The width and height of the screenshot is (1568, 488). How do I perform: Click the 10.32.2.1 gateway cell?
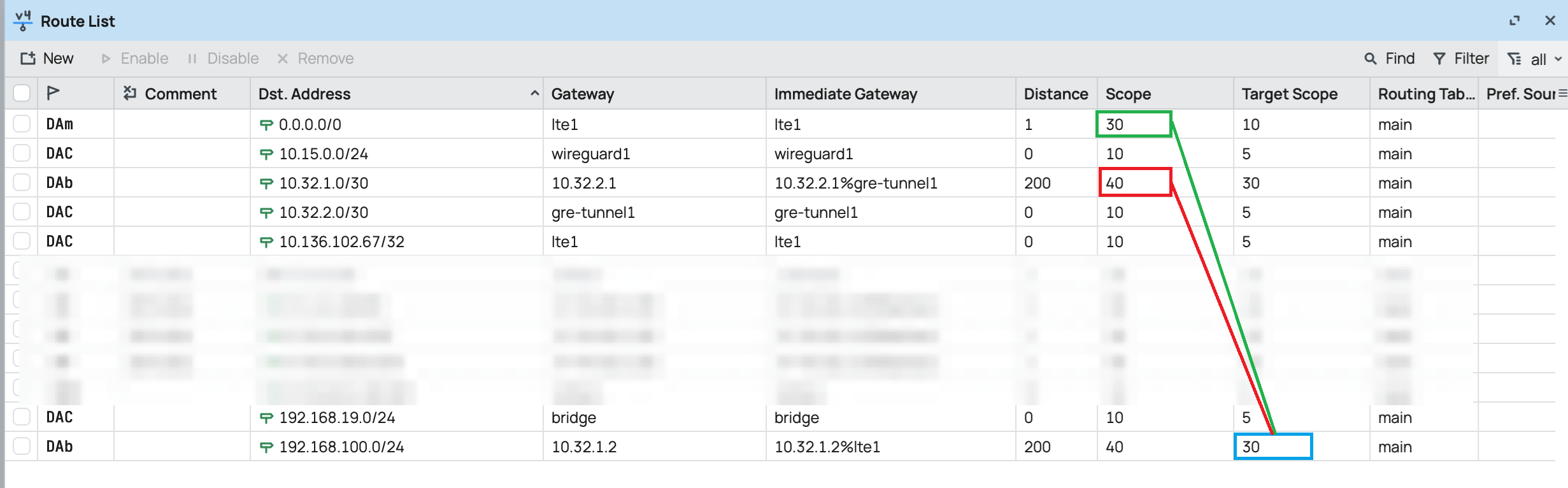click(x=654, y=183)
